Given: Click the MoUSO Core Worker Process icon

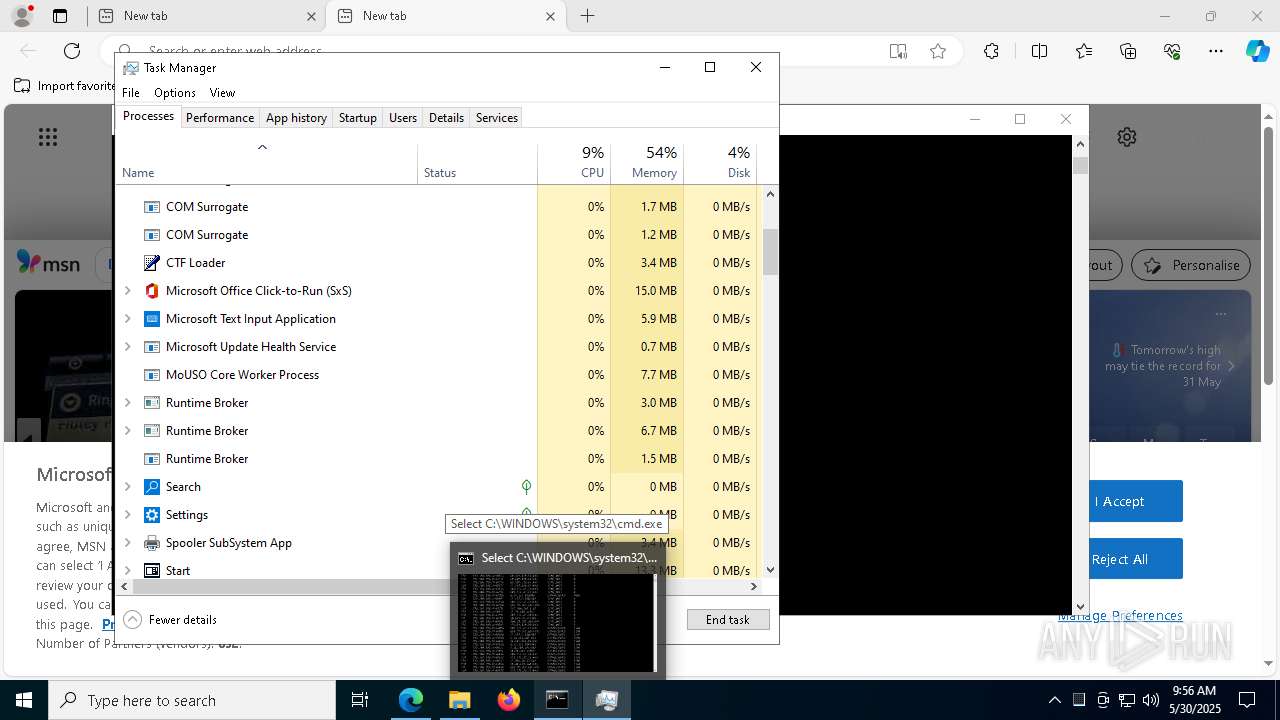Looking at the screenshot, I should point(152,375).
